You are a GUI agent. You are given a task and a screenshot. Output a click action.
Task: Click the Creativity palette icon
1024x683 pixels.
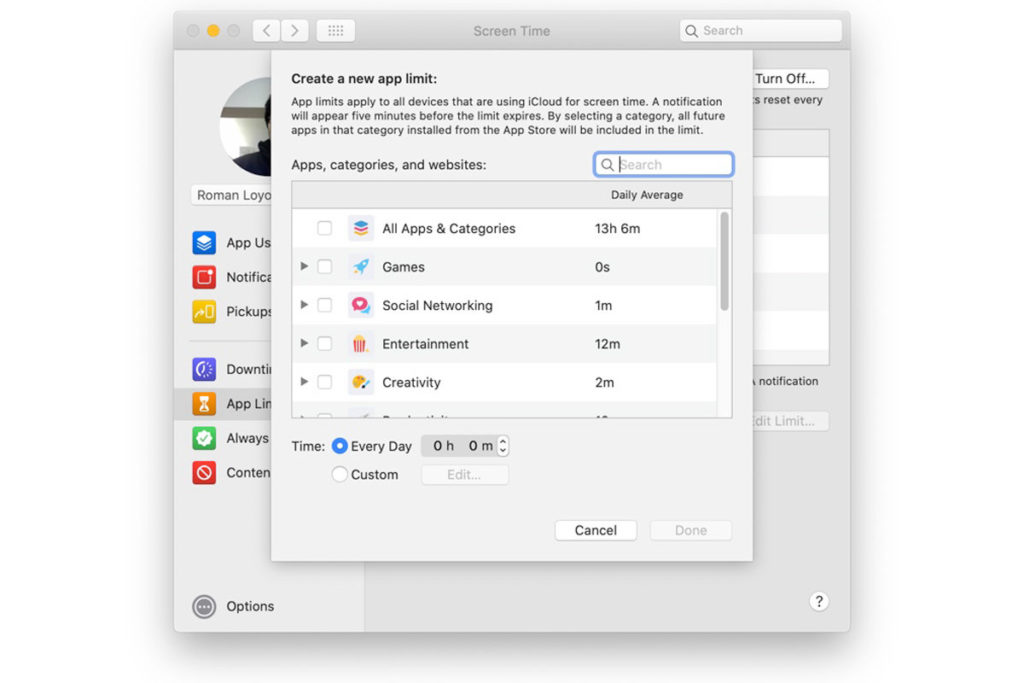(360, 382)
